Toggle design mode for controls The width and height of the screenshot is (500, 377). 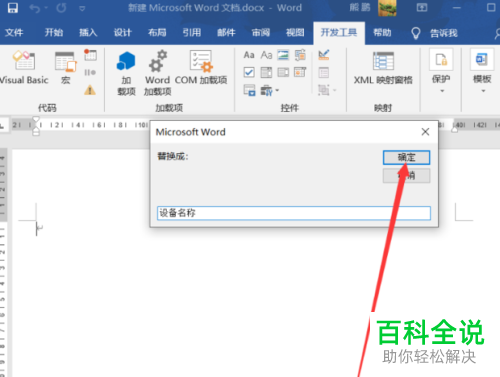pyautogui.click(x=324, y=55)
